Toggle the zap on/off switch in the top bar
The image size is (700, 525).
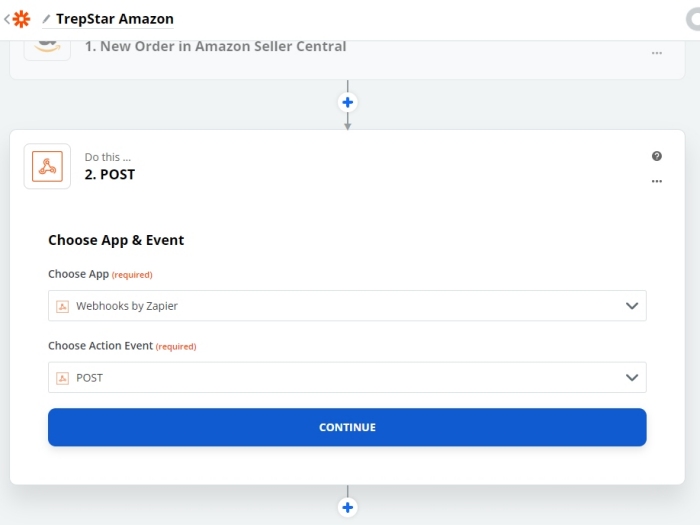click(x=693, y=19)
